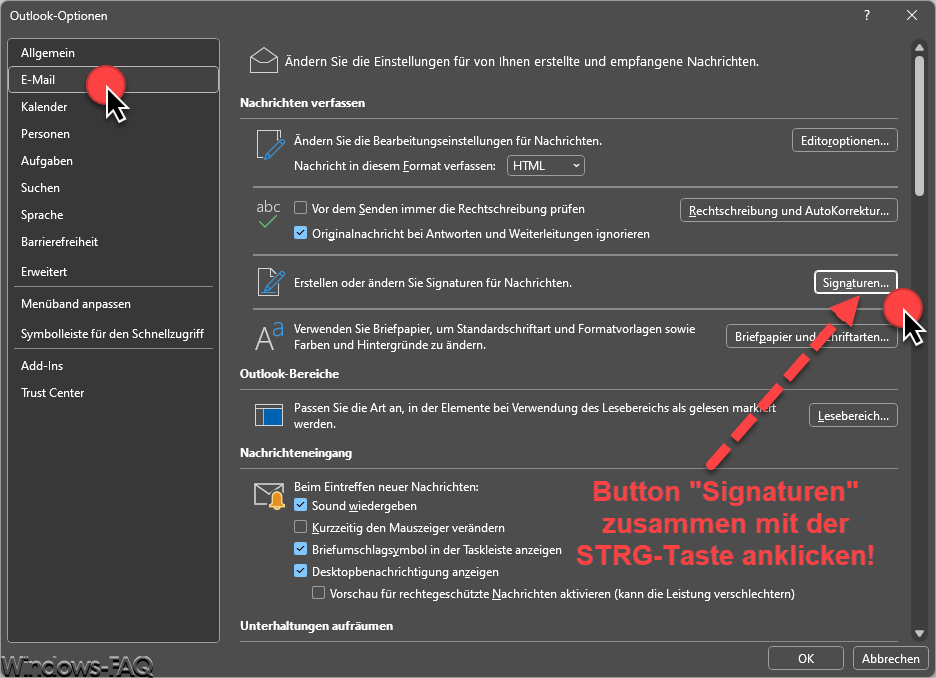936x678 pixels.
Task: Select the E-Mail category
Action: pyautogui.click(x=113, y=79)
